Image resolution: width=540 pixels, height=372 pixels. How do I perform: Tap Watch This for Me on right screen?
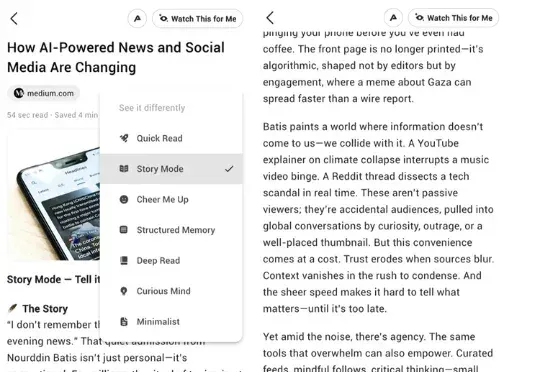[454, 18]
